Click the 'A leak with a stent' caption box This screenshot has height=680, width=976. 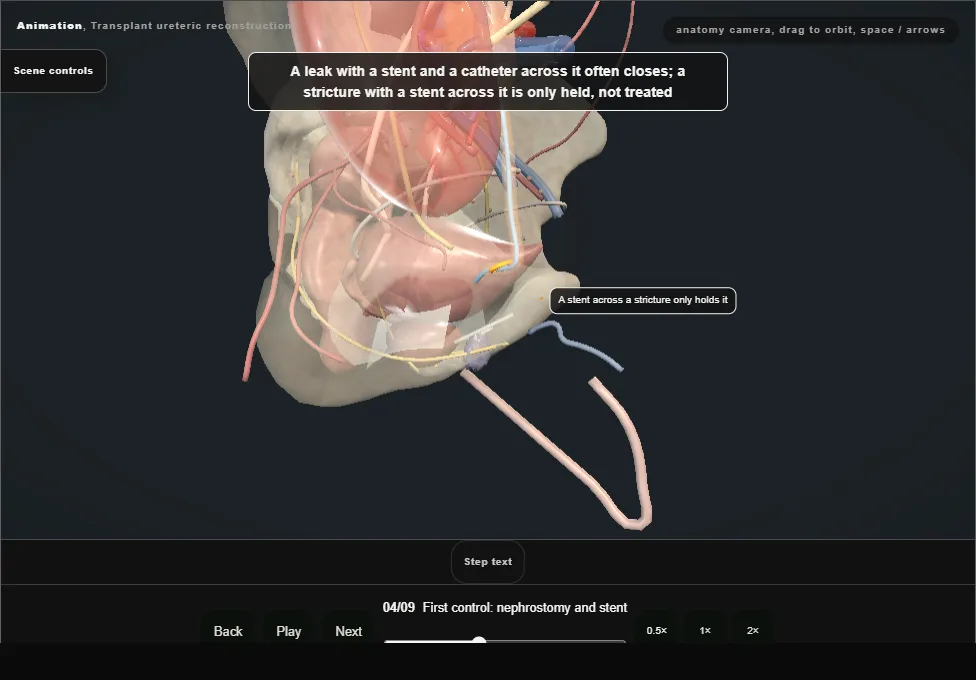[488, 82]
